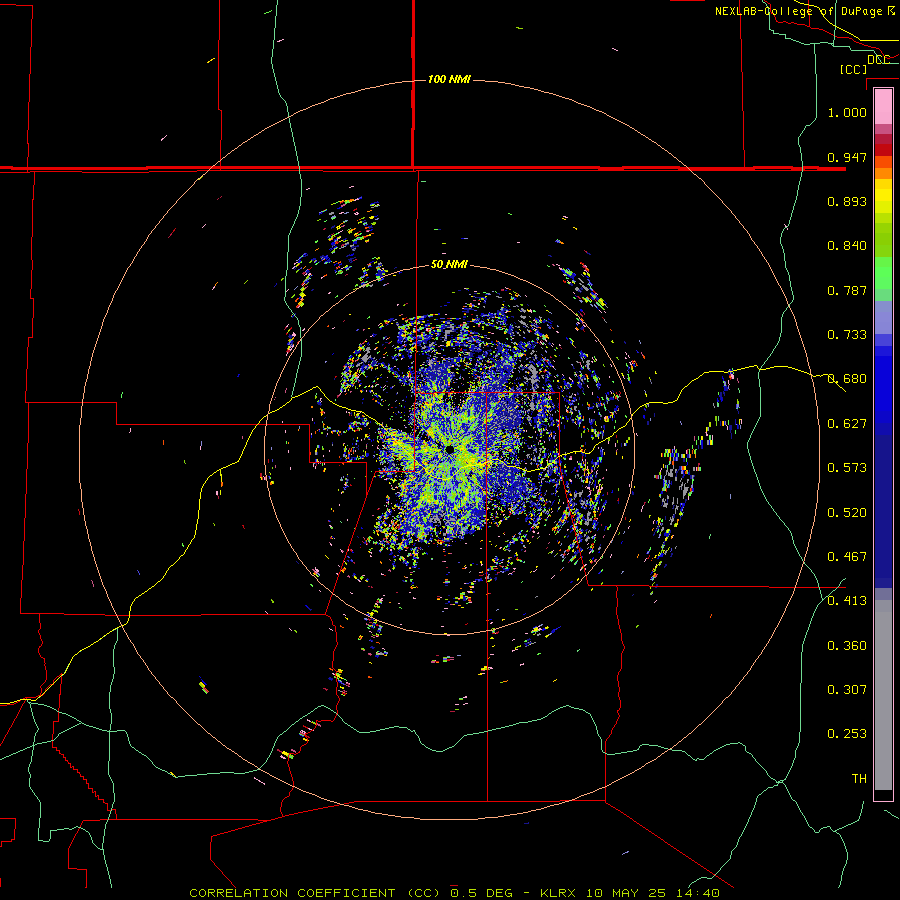Select the 1.000 value on the scale
The image size is (900, 900).
[847, 112]
